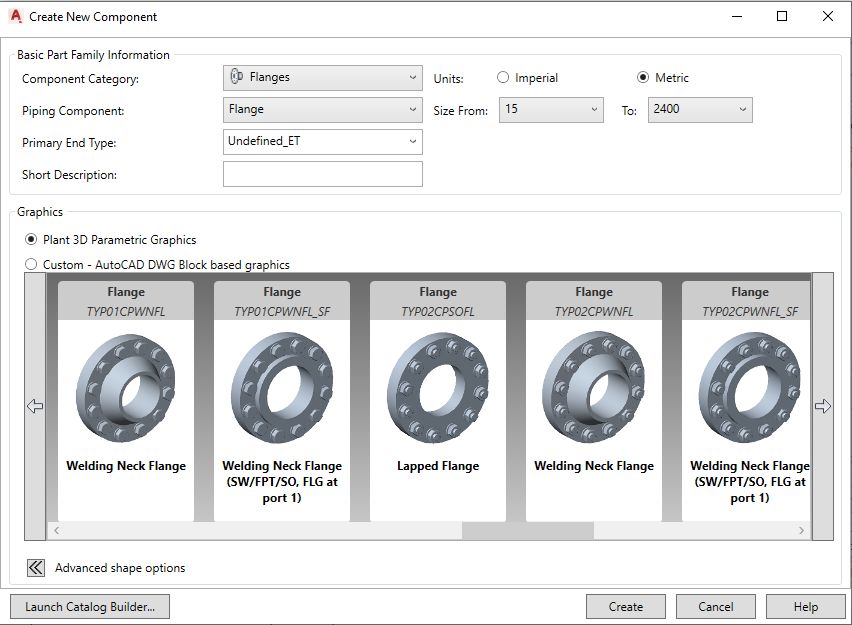This screenshot has width=852, height=625.
Task: Click the scrollbar left arrow in gallery
Action: click(56, 530)
